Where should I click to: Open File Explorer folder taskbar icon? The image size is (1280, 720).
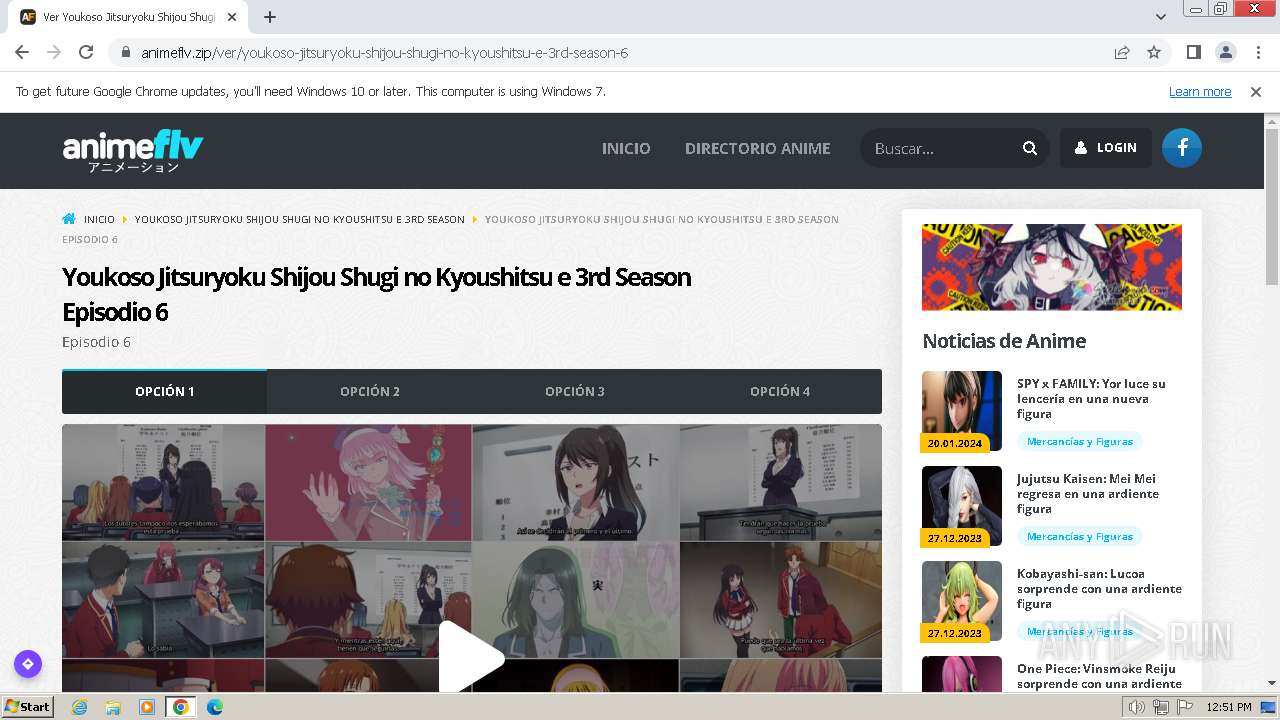point(113,707)
